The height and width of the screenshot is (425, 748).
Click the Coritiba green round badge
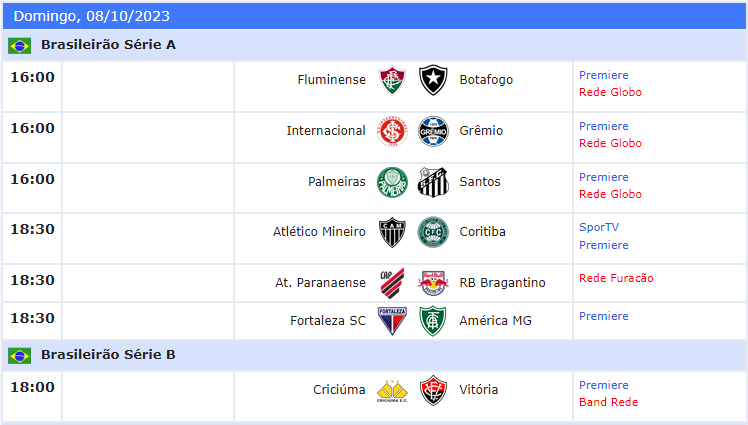pyautogui.click(x=433, y=232)
